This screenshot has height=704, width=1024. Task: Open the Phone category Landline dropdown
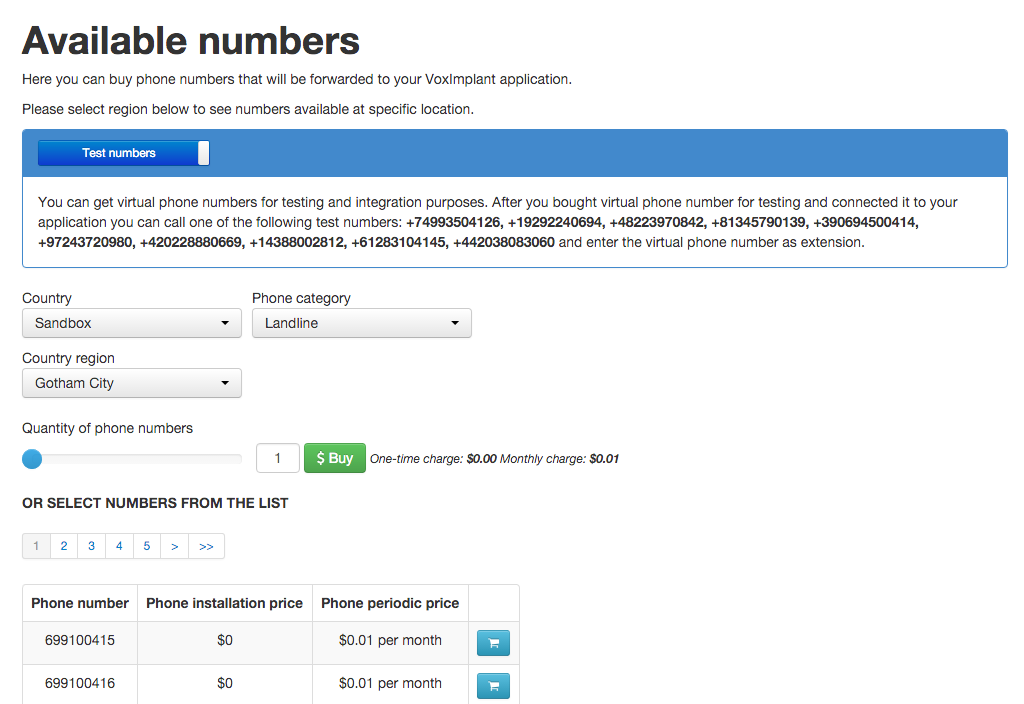(362, 323)
